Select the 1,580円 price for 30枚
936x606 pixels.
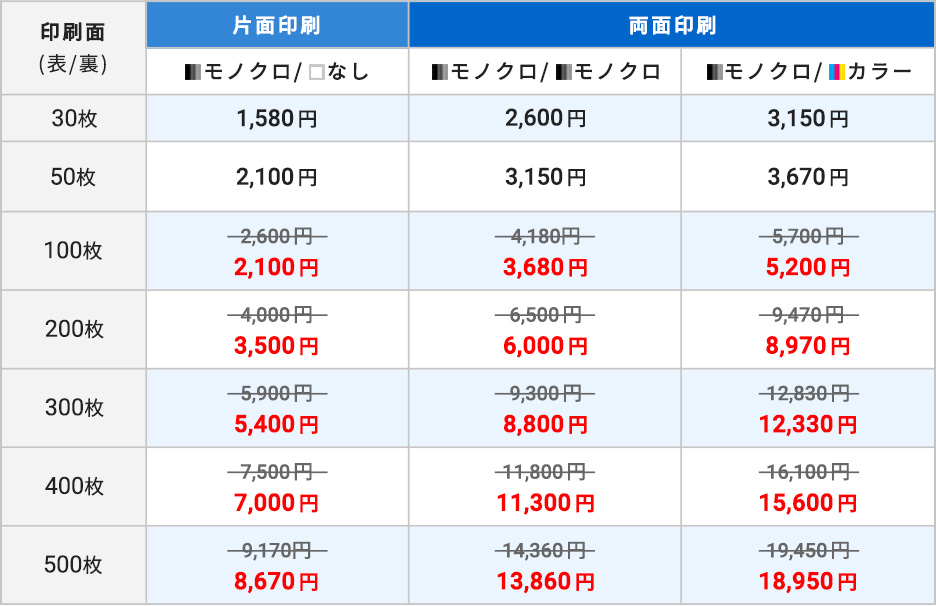tap(277, 119)
